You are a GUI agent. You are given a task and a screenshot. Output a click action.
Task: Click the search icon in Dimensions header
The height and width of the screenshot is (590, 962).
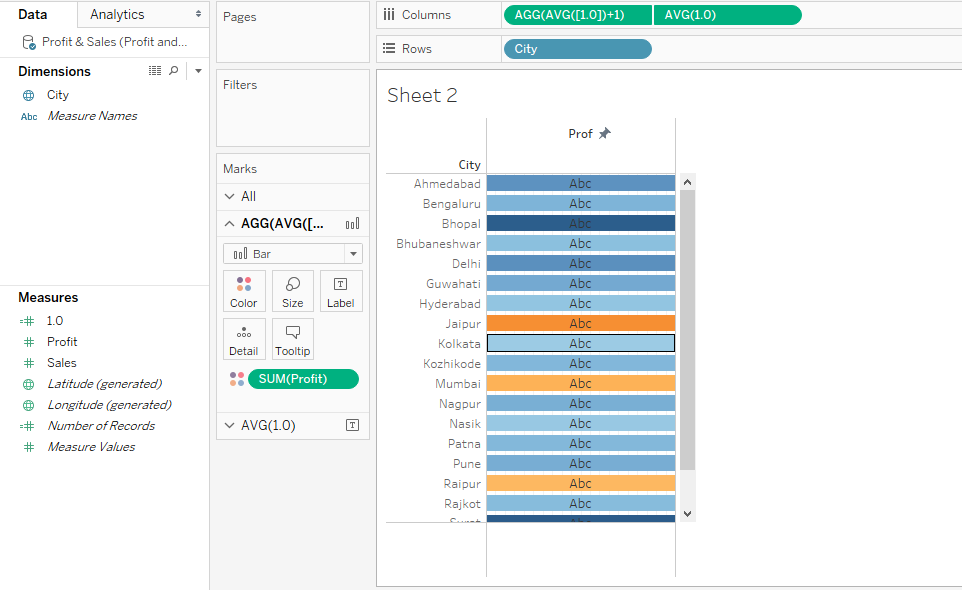click(174, 71)
